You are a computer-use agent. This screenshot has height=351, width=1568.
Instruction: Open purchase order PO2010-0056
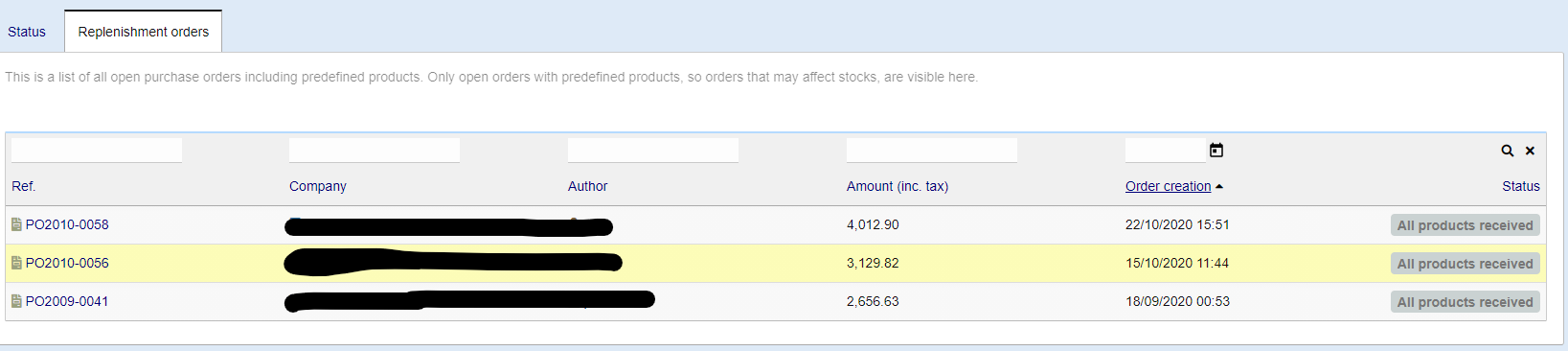67,263
